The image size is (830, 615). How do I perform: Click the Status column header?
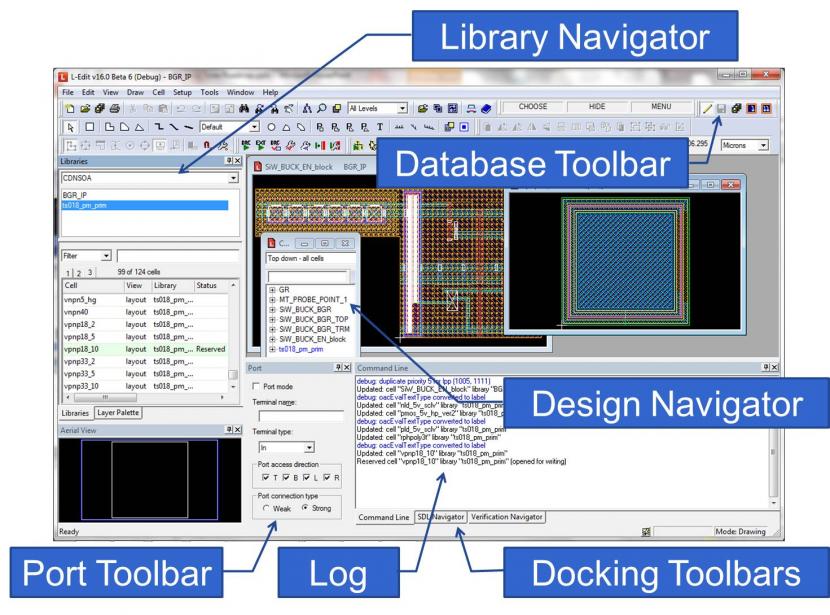click(x=211, y=286)
